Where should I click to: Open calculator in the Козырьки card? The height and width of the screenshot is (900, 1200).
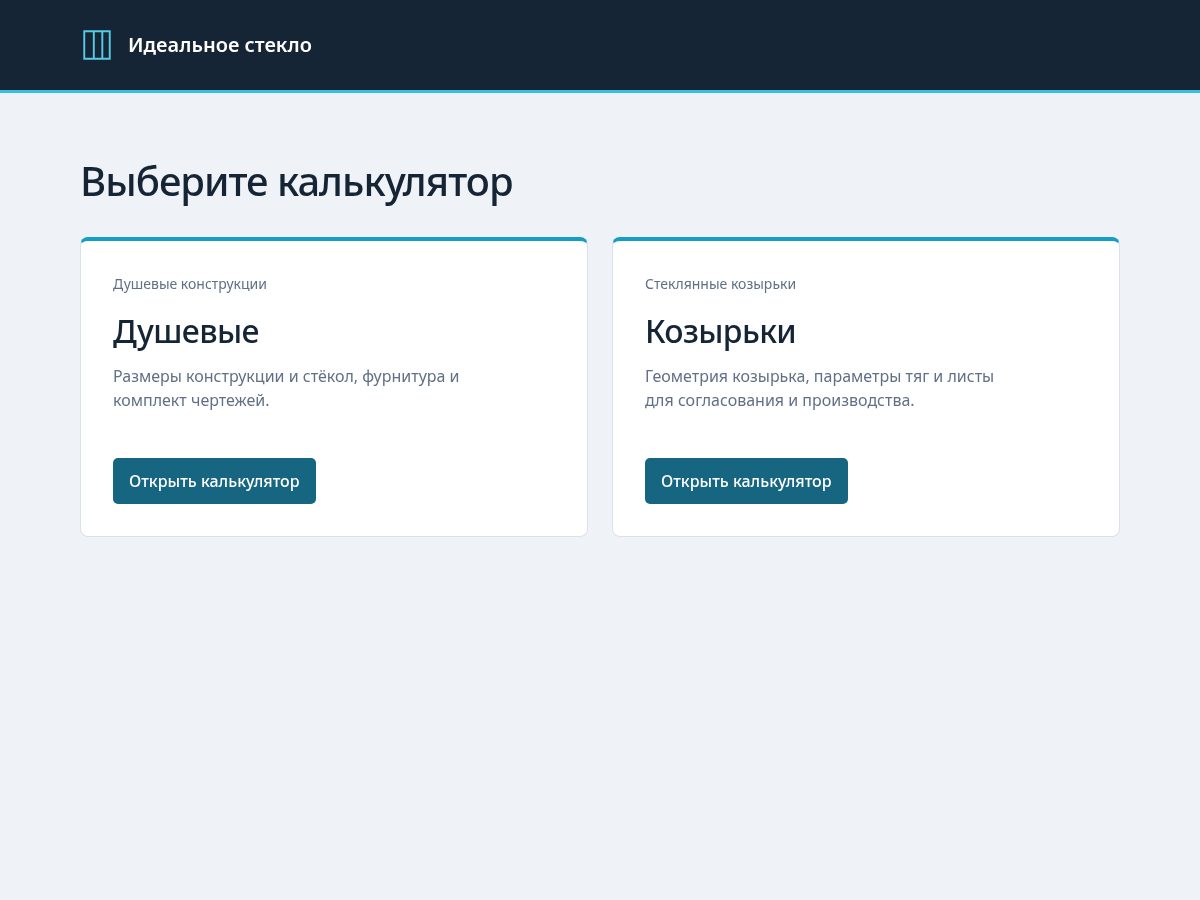coord(746,481)
